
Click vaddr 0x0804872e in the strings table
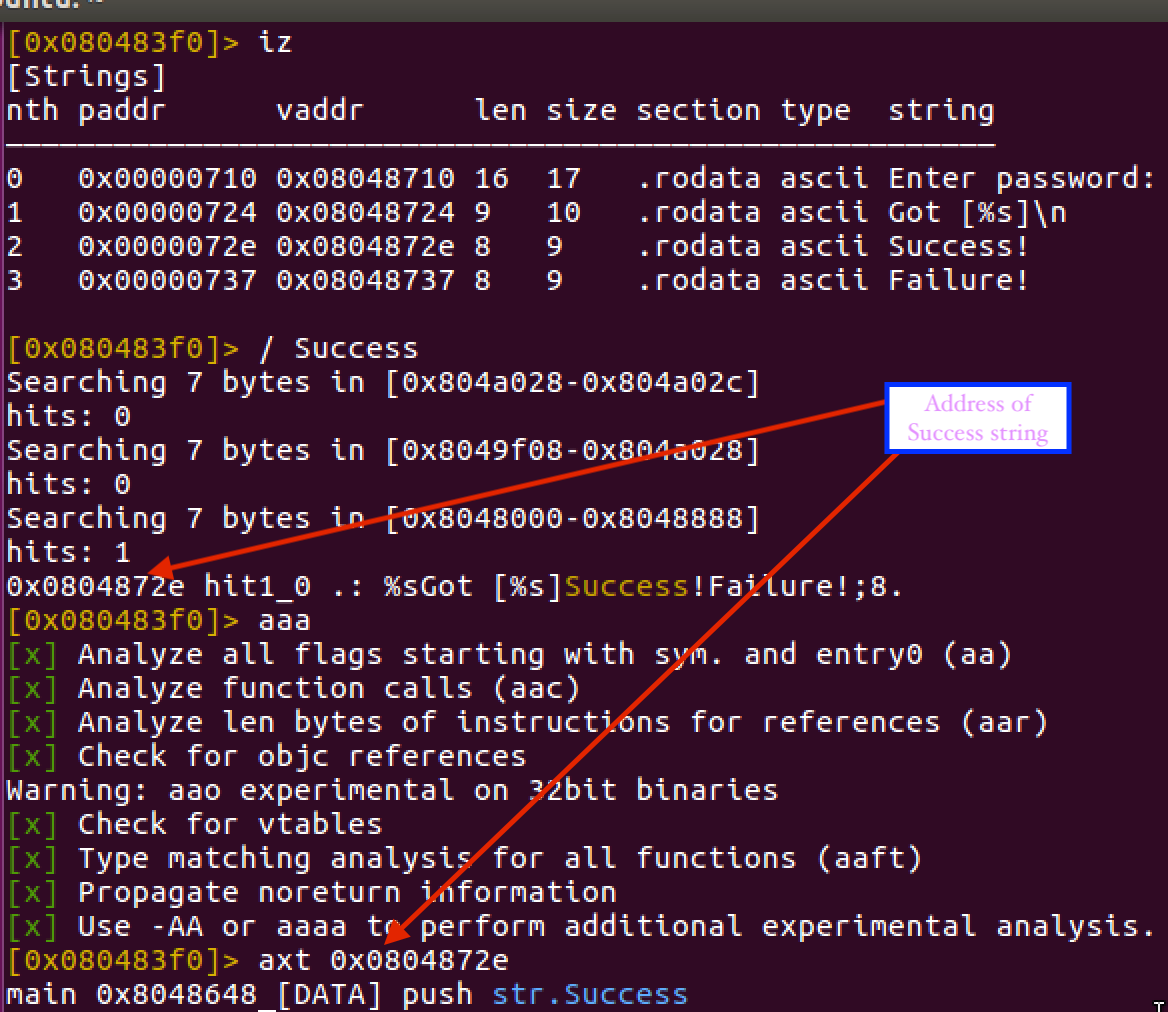pos(365,247)
